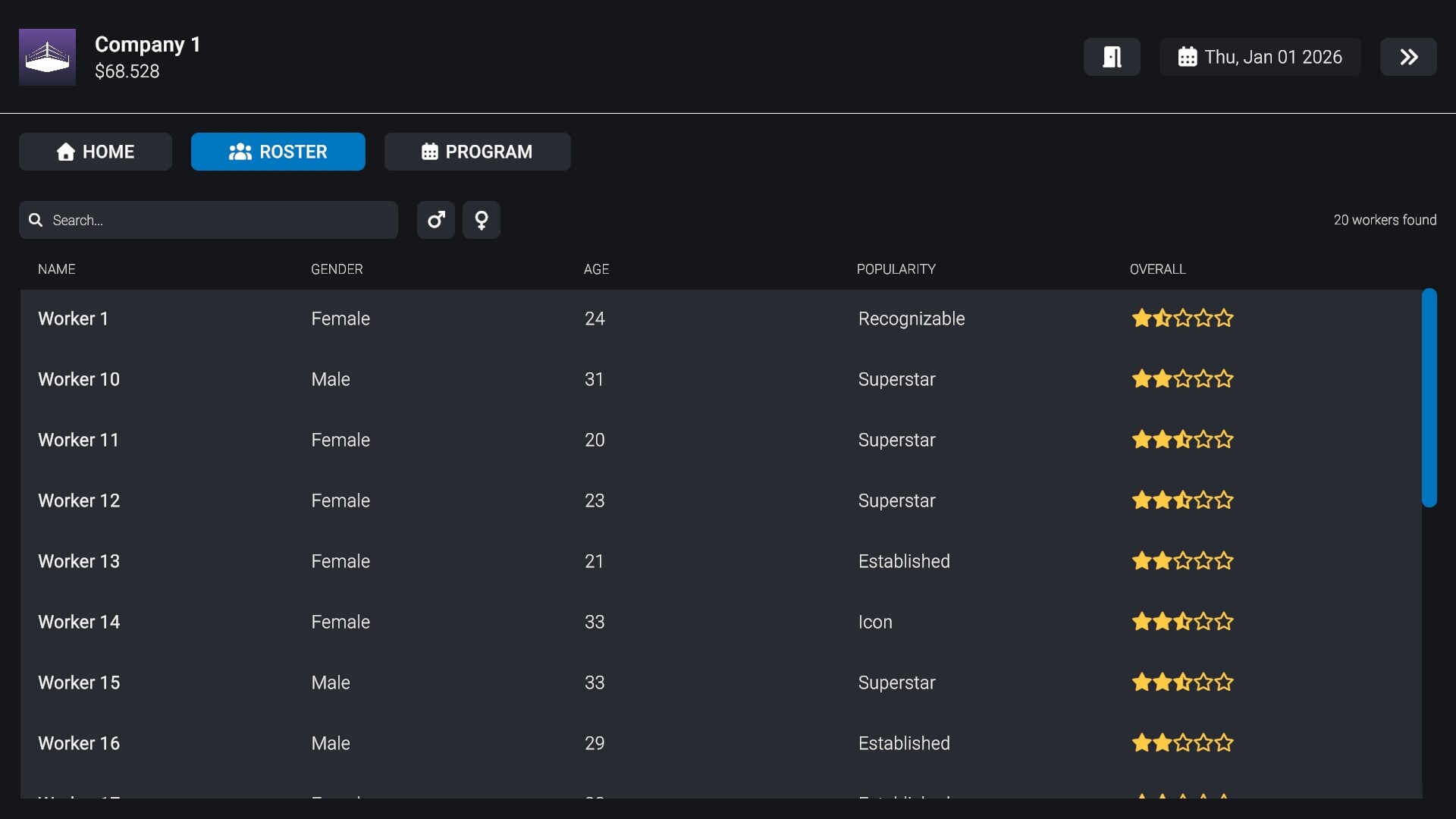Screen dimensions: 1456x819
Task: Toggle the female gender filter
Action: coord(482,220)
